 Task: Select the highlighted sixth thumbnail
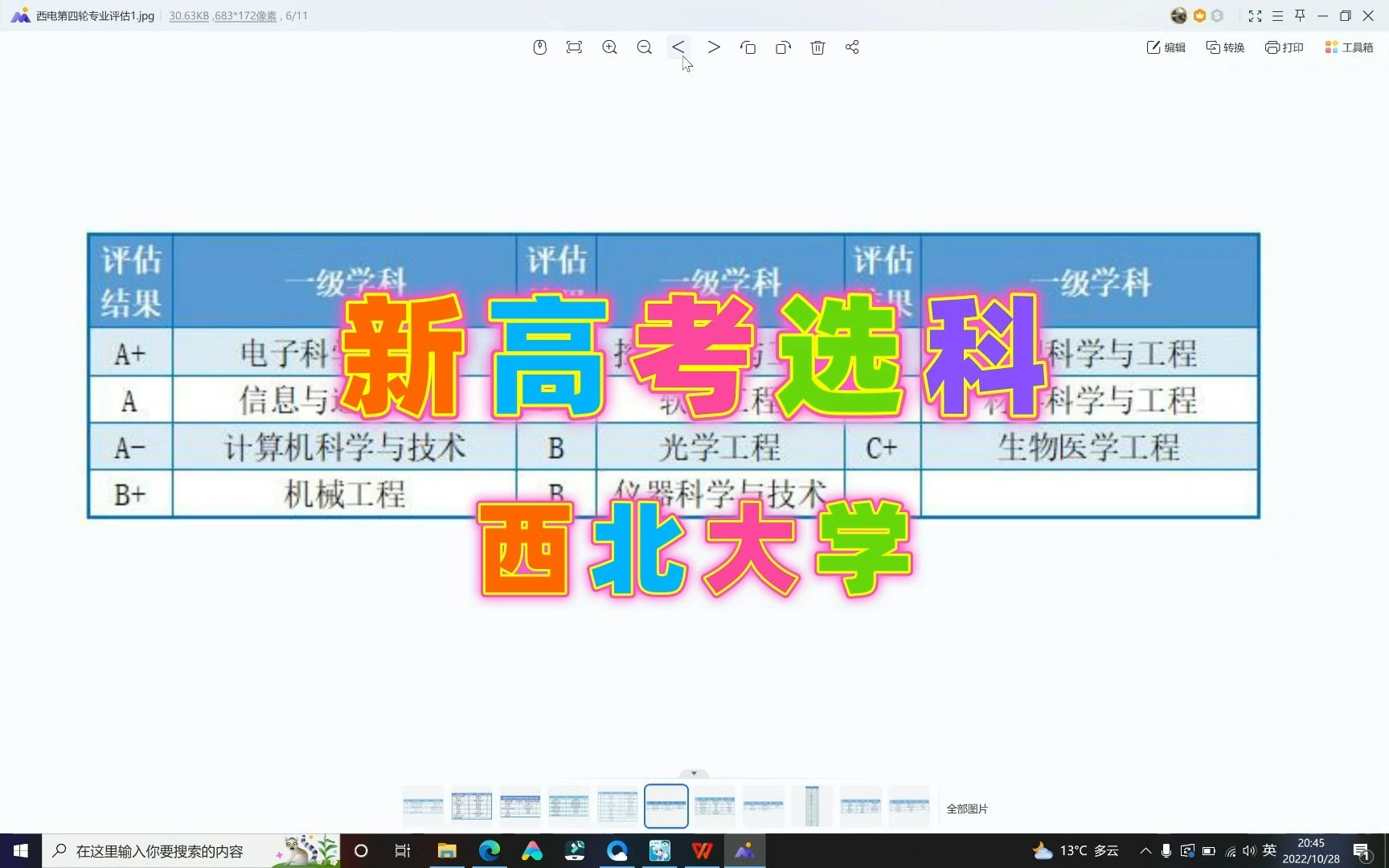[666, 806]
